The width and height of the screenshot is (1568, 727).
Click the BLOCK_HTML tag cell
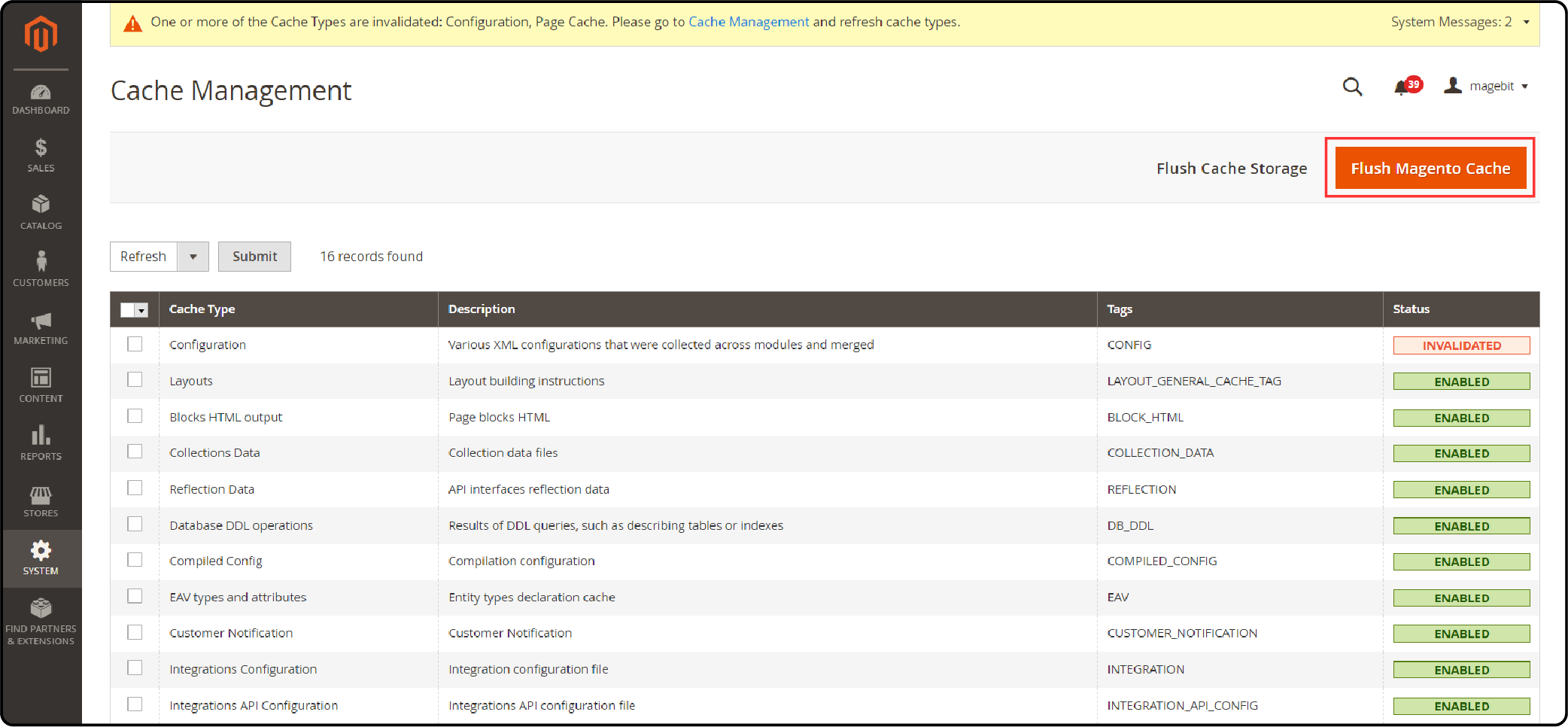(1145, 417)
